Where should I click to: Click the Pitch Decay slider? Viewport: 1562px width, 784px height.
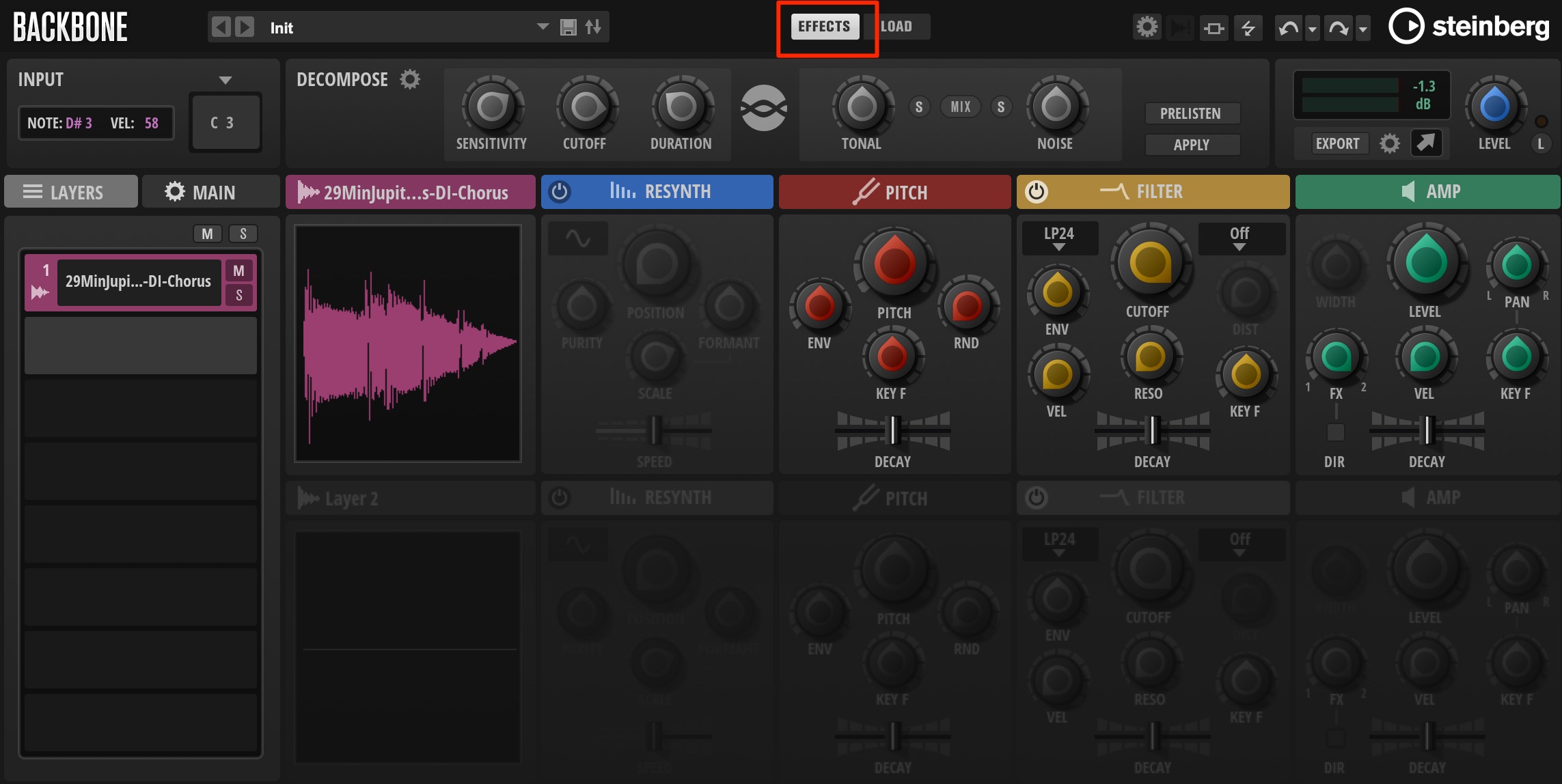point(892,431)
